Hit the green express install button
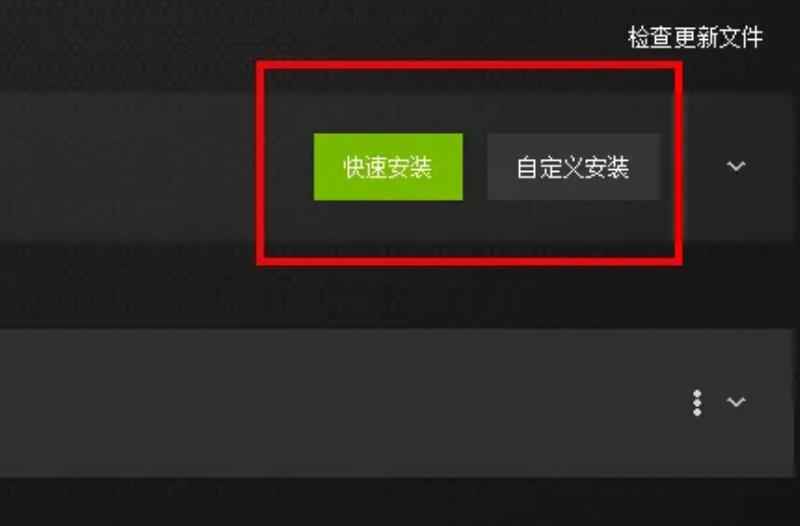The height and width of the screenshot is (526, 800). 388,167
